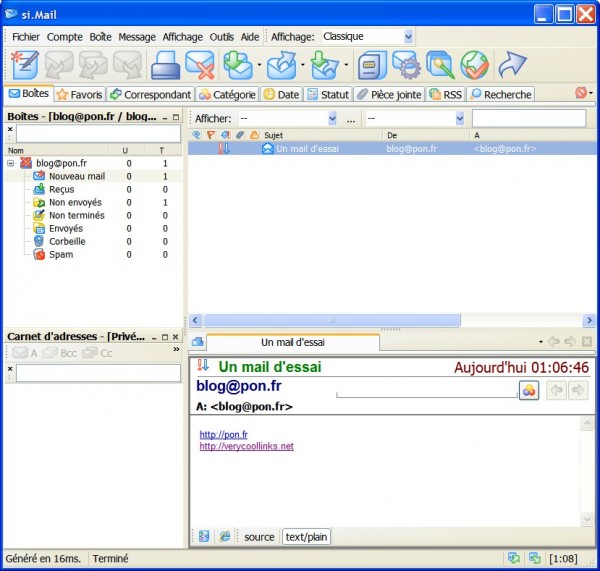This screenshot has height=571, width=600.
Task: Open the Compte menu
Action: tap(65, 37)
